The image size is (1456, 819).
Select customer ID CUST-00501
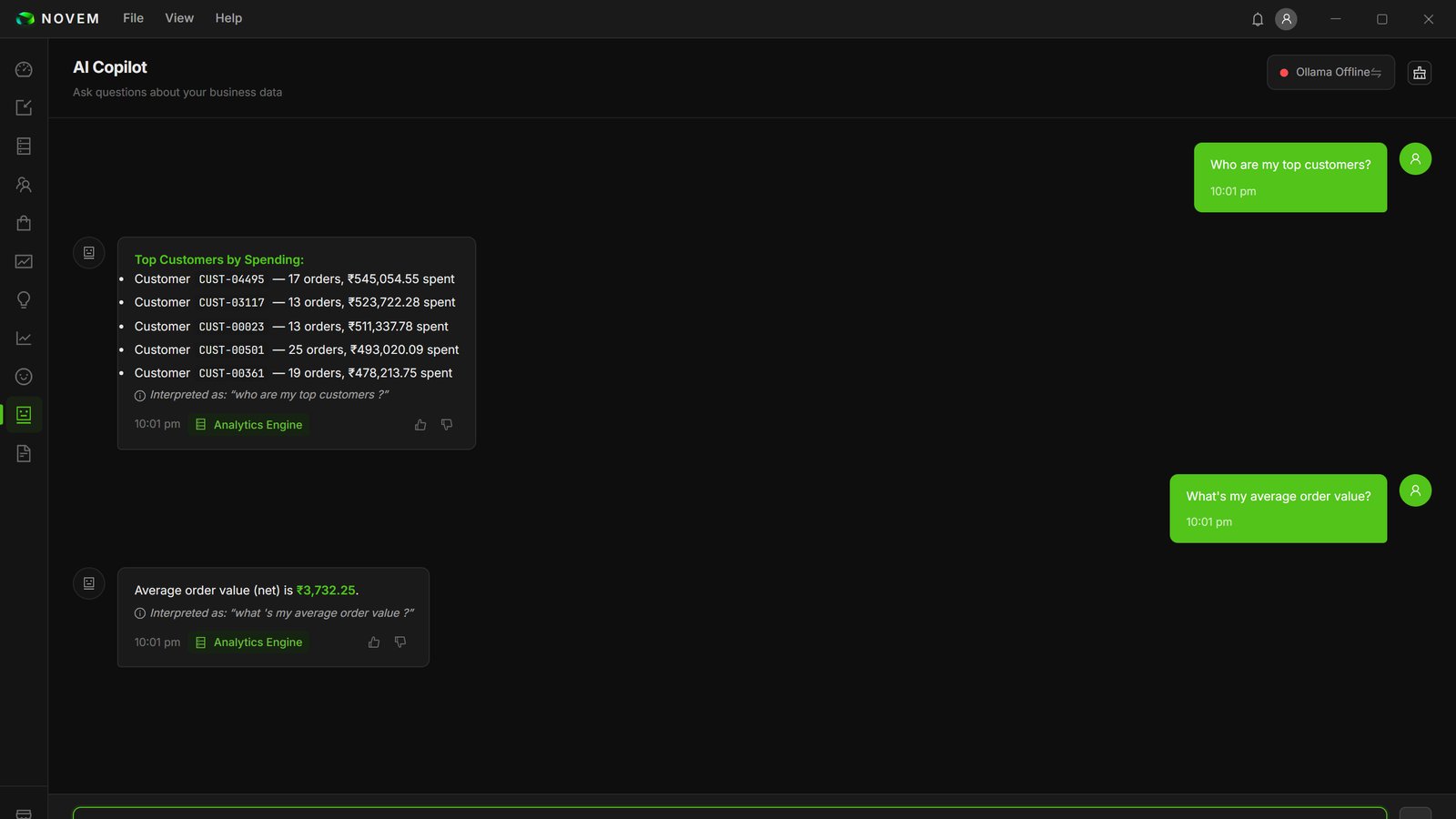pyautogui.click(x=231, y=350)
